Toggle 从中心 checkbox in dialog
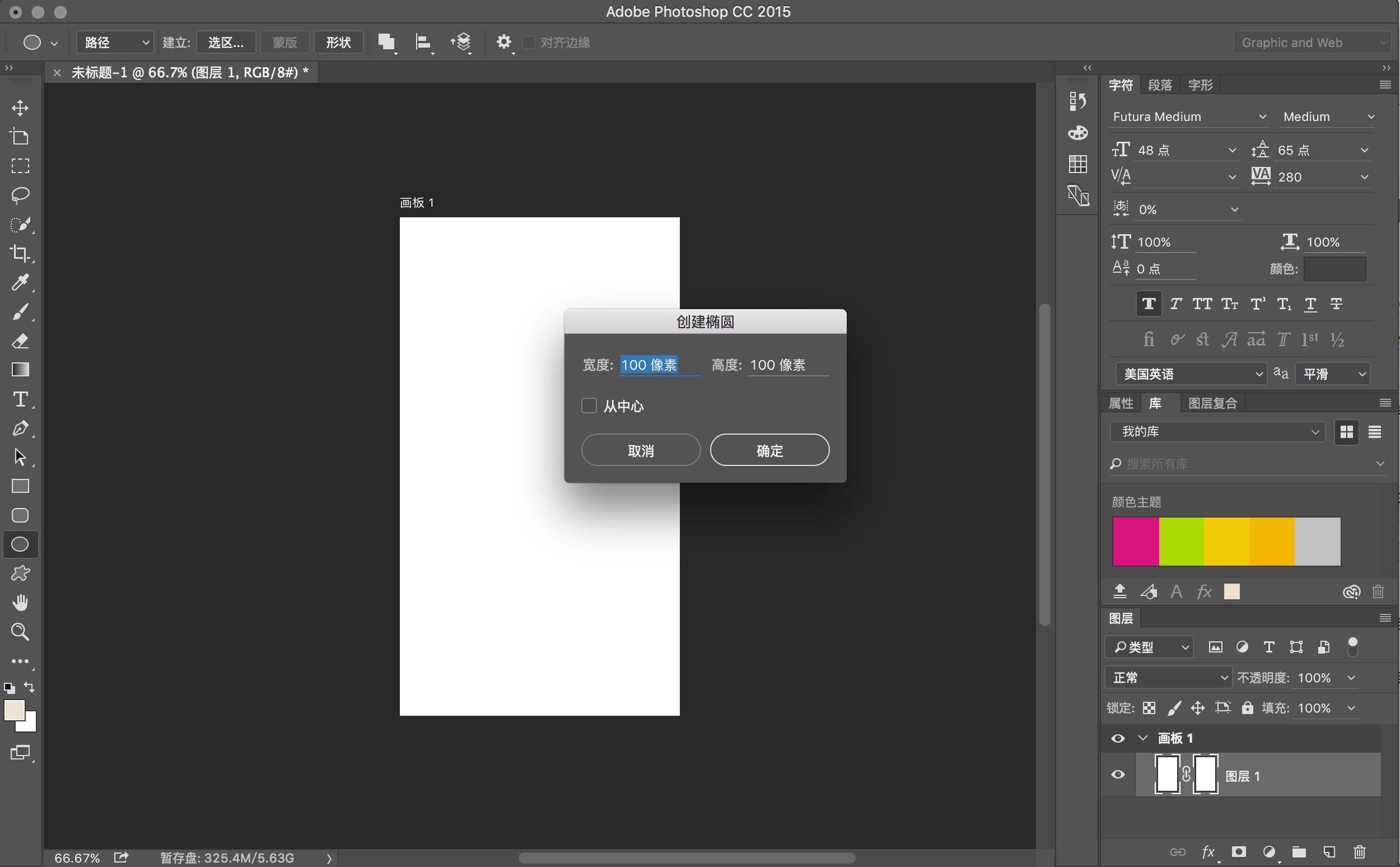This screenshot has height=867, width=1400. [589, 405]
